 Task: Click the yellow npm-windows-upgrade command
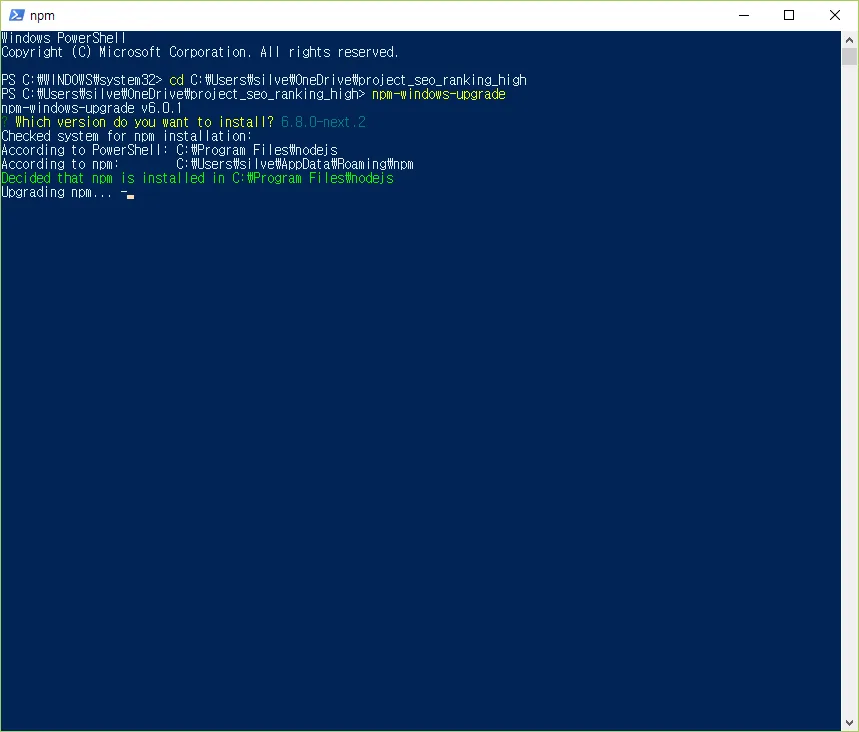pos(438,94)
